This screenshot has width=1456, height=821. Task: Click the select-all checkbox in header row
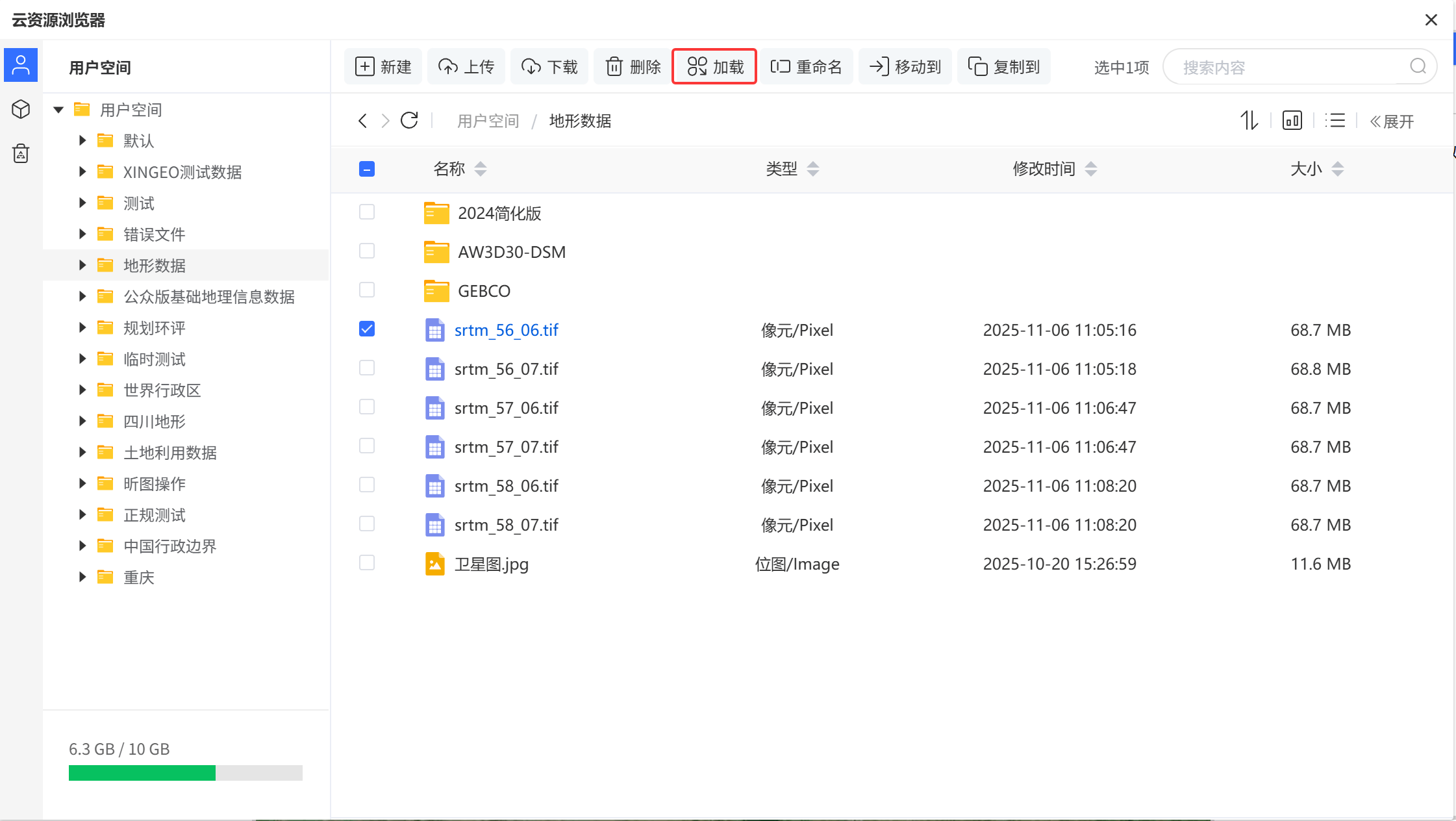pos(366,168)
